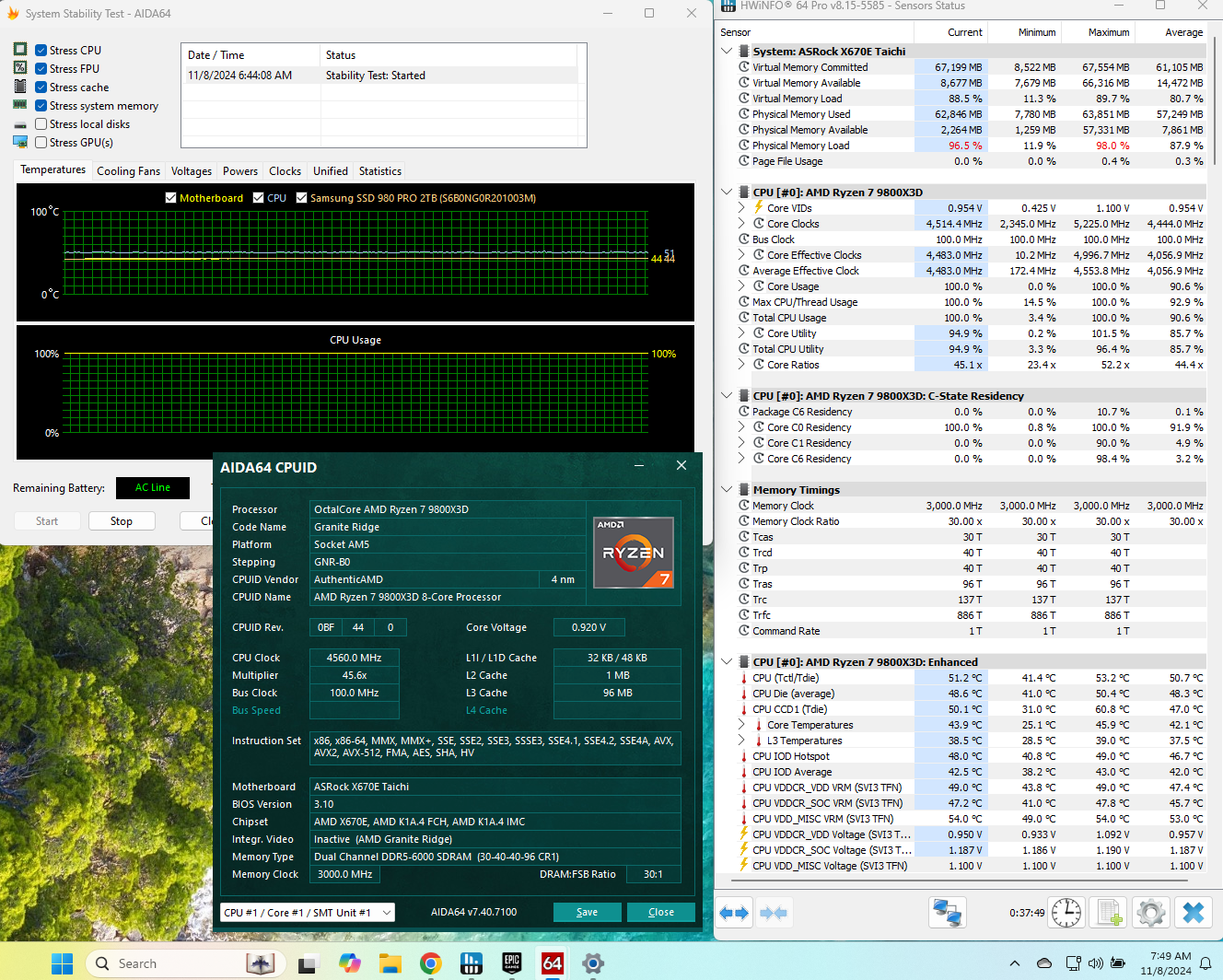Click the AIDA64 flame icon in the title bar

tap(13, 14)
